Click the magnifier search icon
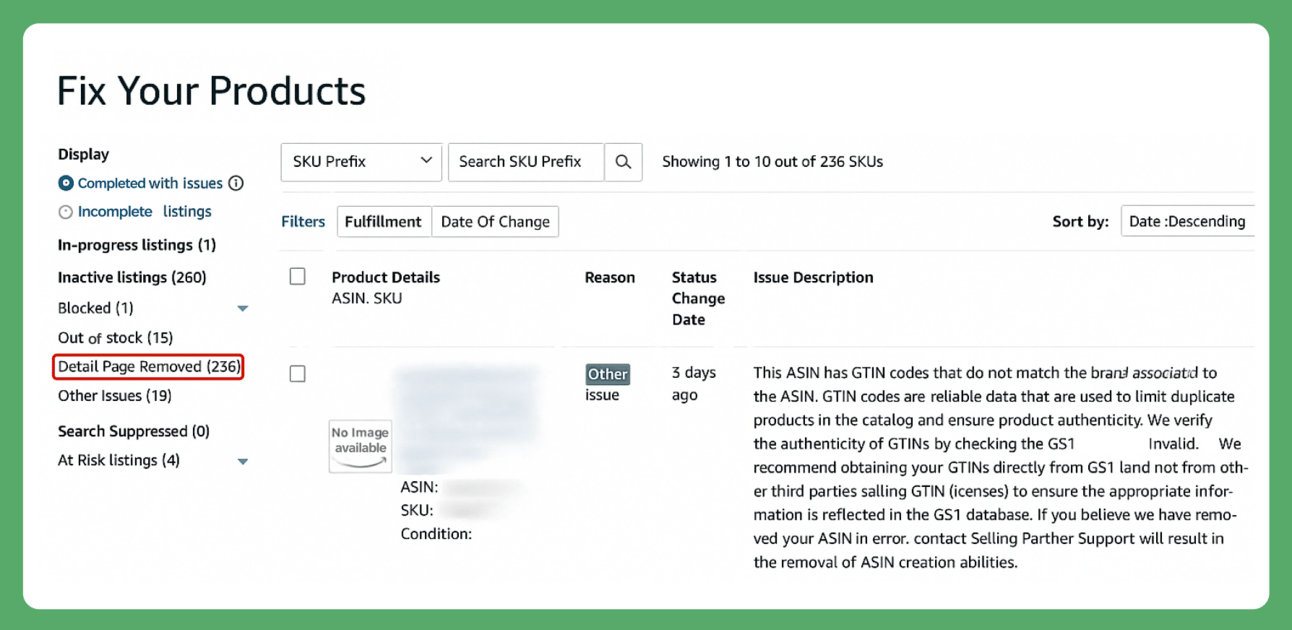This screenshot has width=1292, height=630. point(623,162)
